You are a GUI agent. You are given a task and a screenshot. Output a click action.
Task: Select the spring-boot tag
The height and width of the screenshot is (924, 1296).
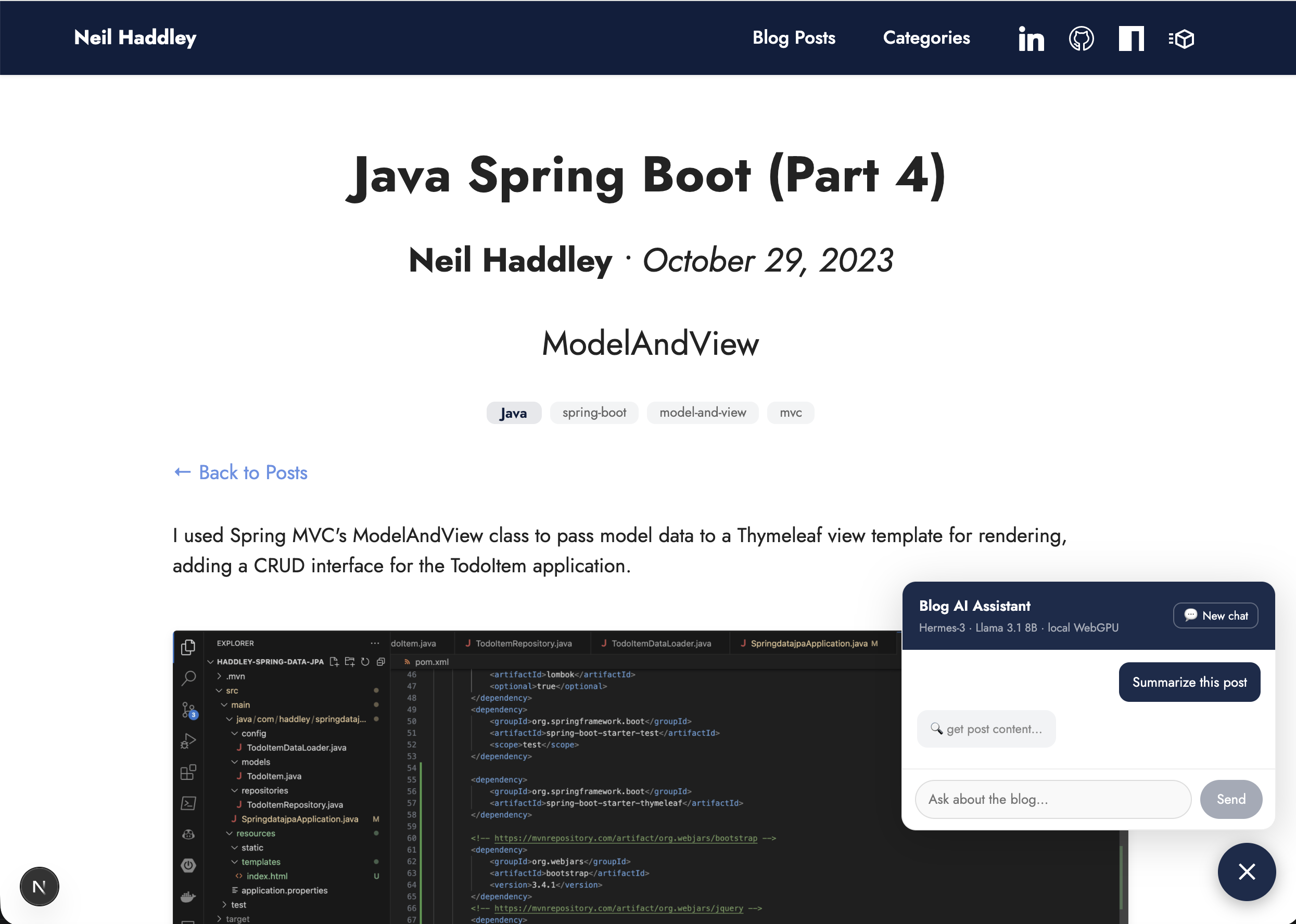tap(594, 413)
